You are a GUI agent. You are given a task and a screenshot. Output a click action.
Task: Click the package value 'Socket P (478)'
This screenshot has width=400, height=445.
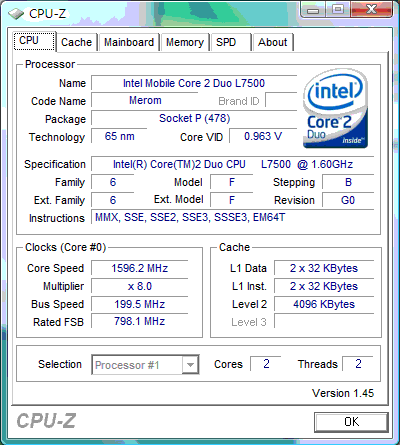194,118
